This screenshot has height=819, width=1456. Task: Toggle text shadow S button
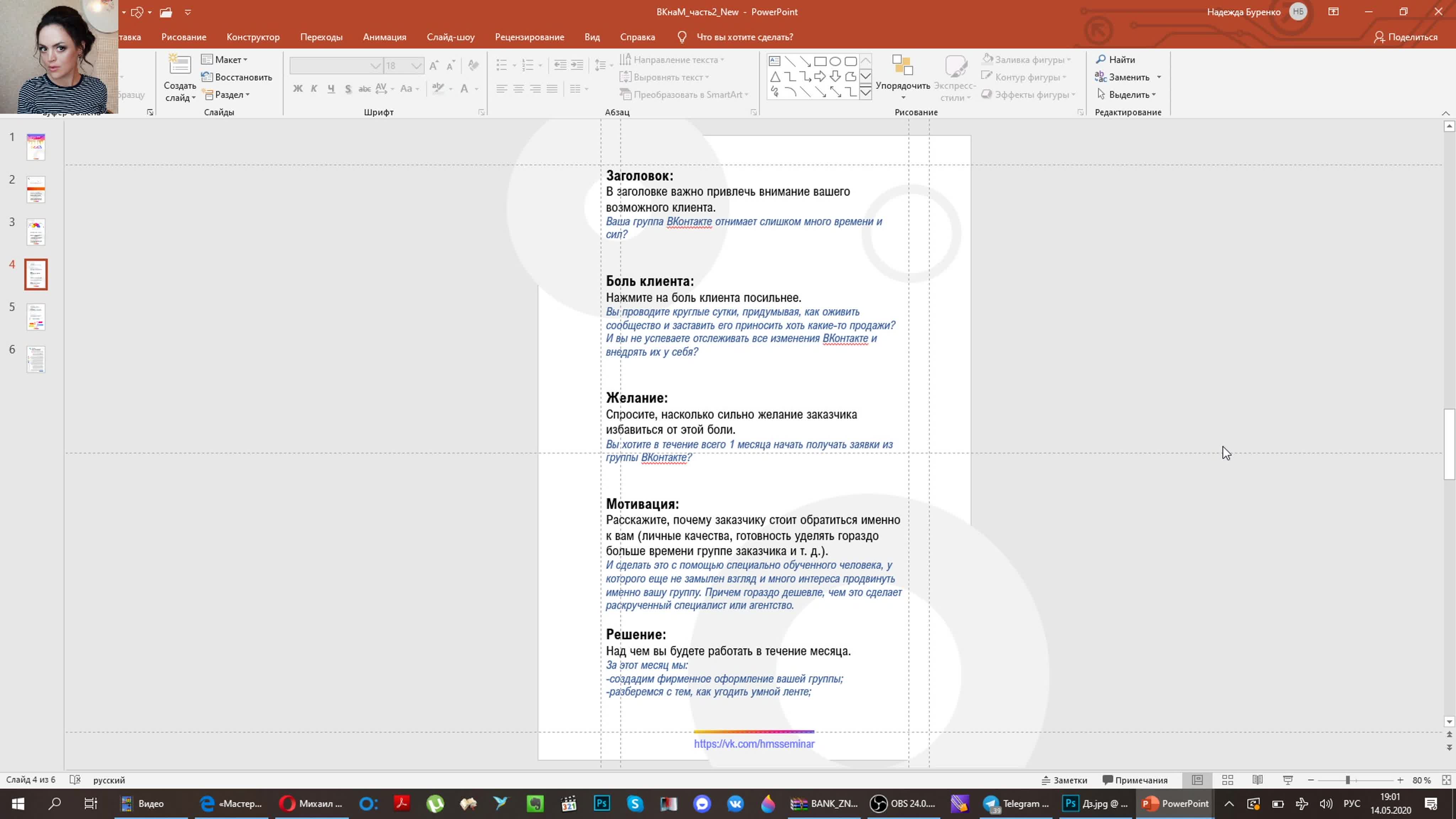pyautogui.click(x=348, y=89)
